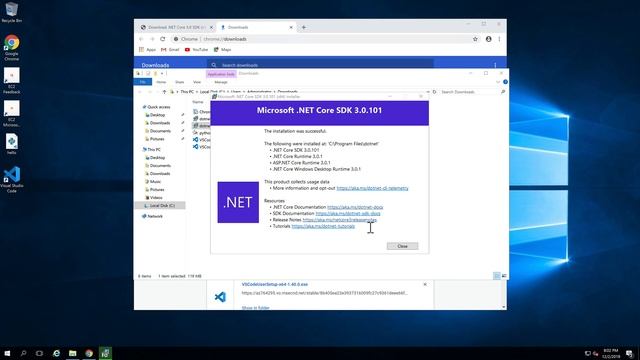This screenshot has height=360, width=640.
Task: Close the Download .NET Core Chrome tab
Action: tap(211, 27)
